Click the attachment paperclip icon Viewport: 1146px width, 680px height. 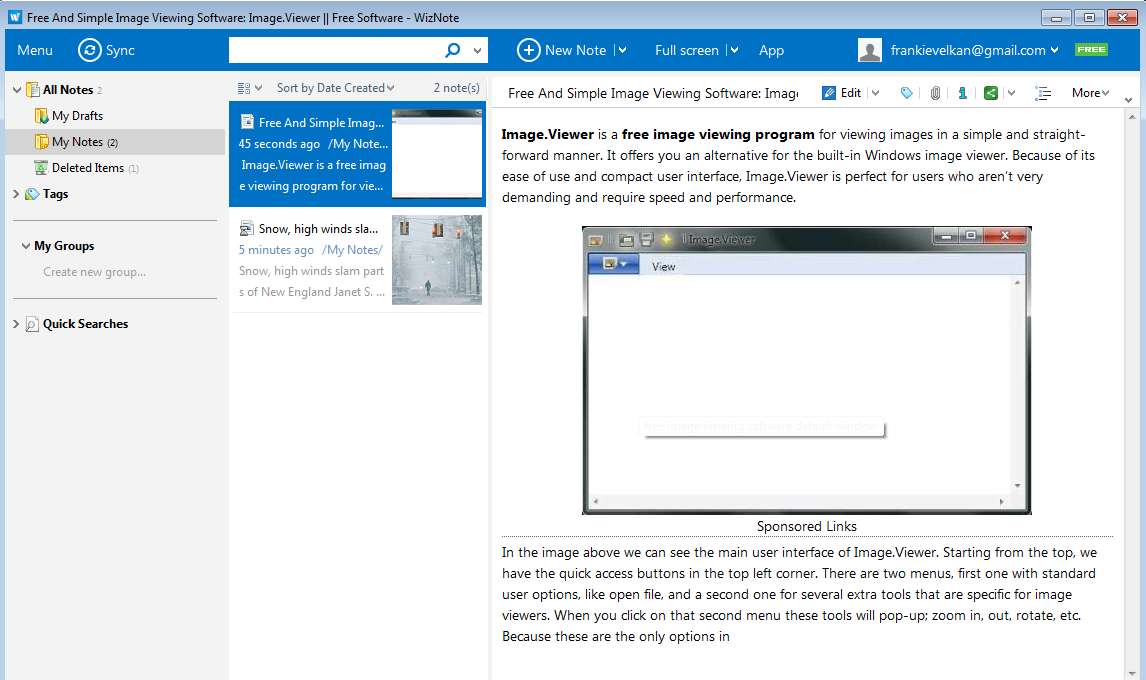click(x=935, y=93)
